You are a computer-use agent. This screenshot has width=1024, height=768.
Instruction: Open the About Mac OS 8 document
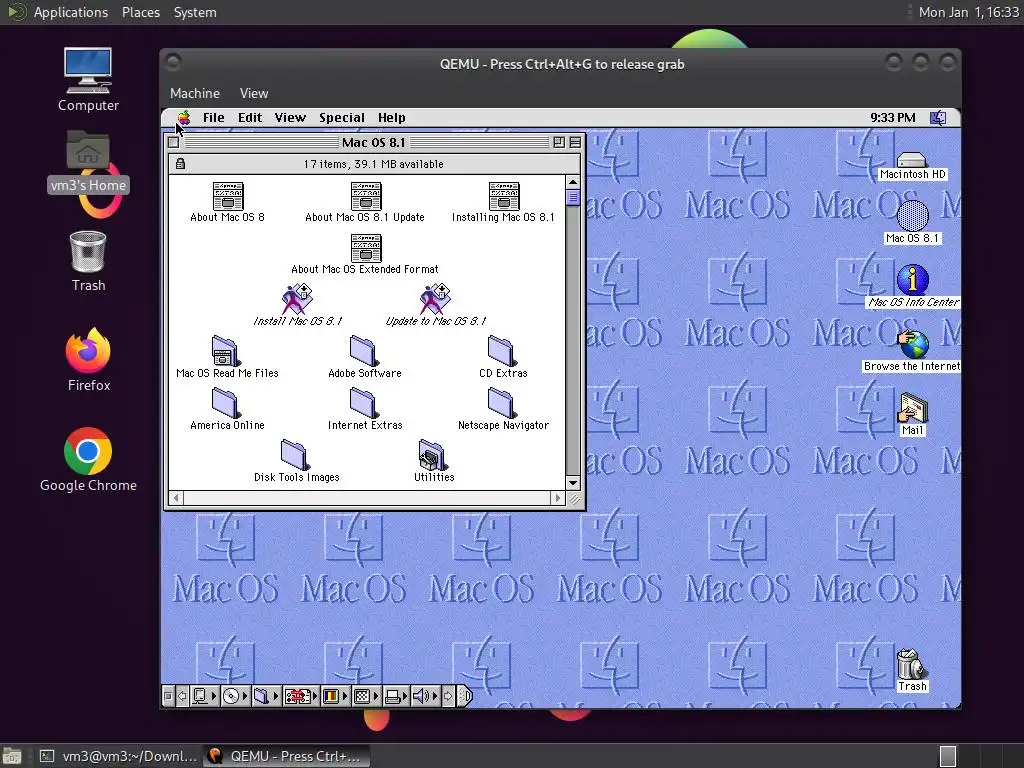tap(227, 202)
